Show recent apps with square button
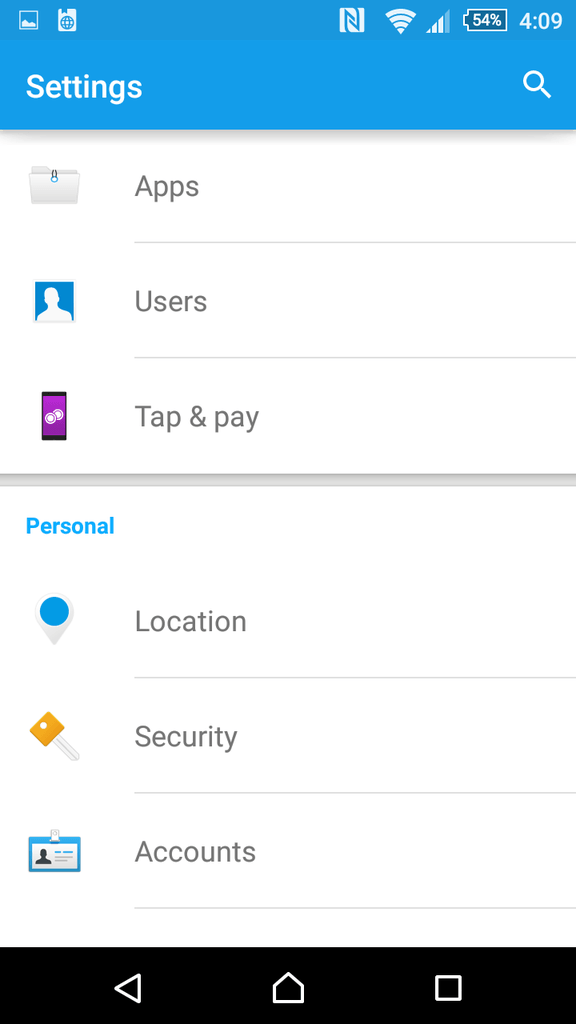Screen dimensions: 576x1024 (x=448, y=987)
